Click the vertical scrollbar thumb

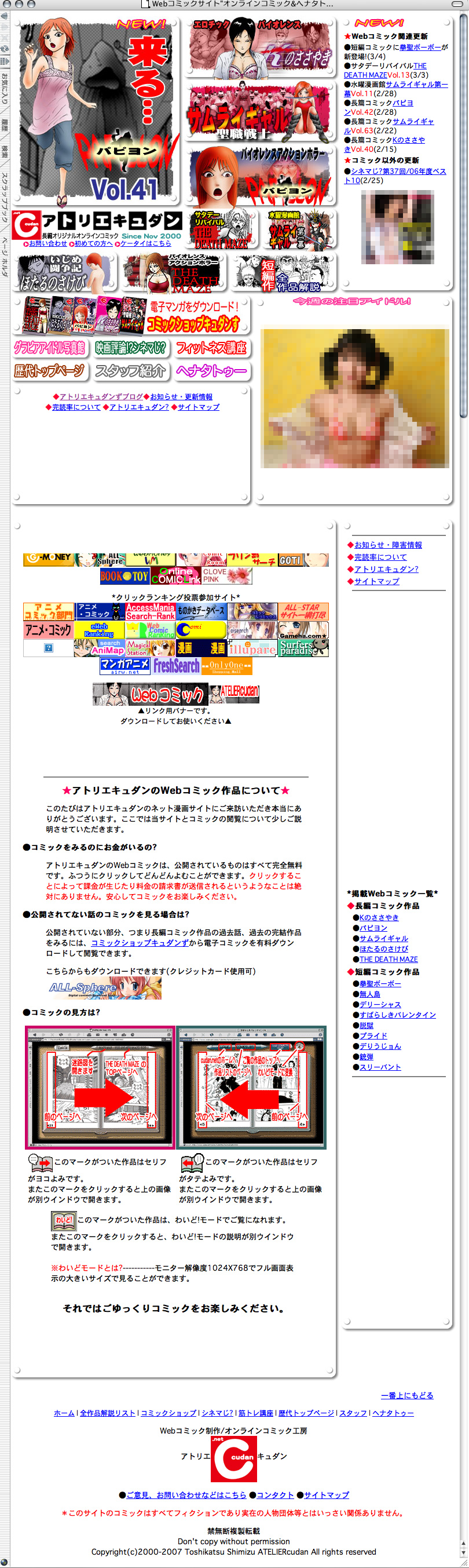pyautogui.click(x=464, y=216)
